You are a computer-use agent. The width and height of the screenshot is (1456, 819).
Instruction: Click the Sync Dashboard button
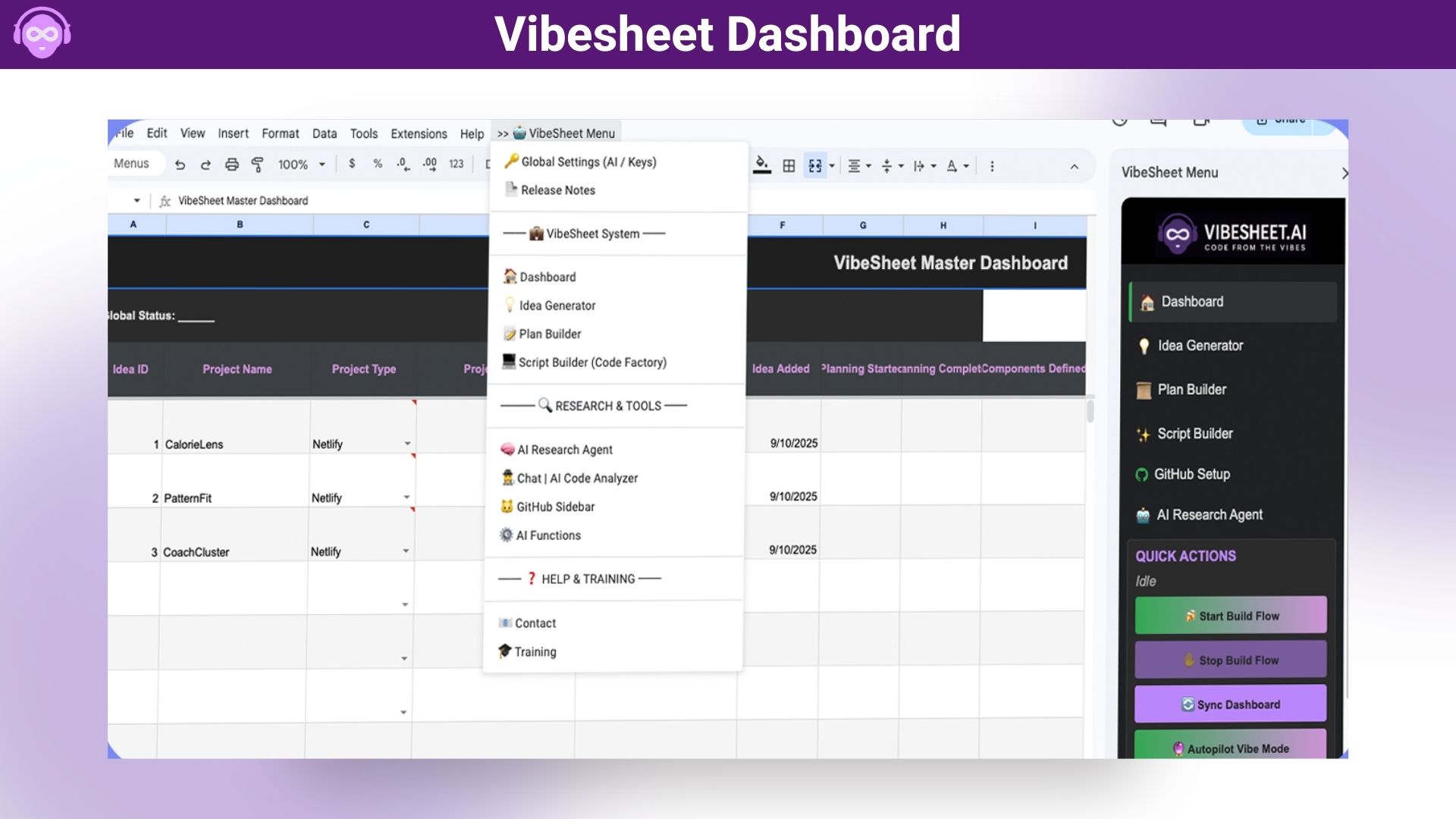point(1230,704)
